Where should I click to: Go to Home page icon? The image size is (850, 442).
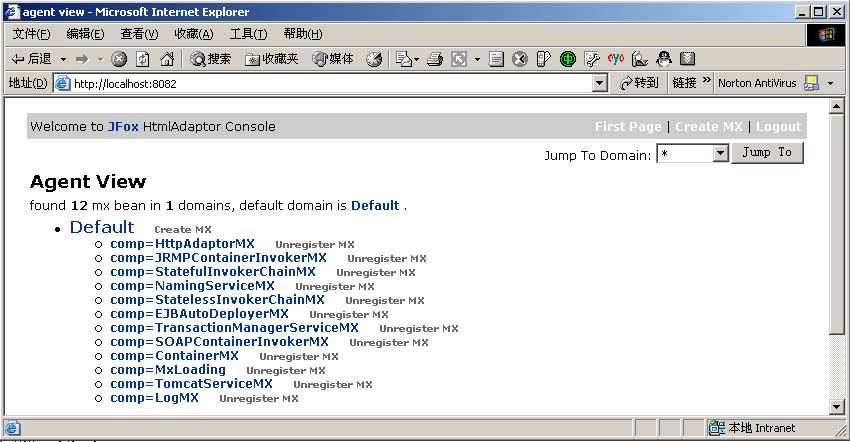coord(167,59)
